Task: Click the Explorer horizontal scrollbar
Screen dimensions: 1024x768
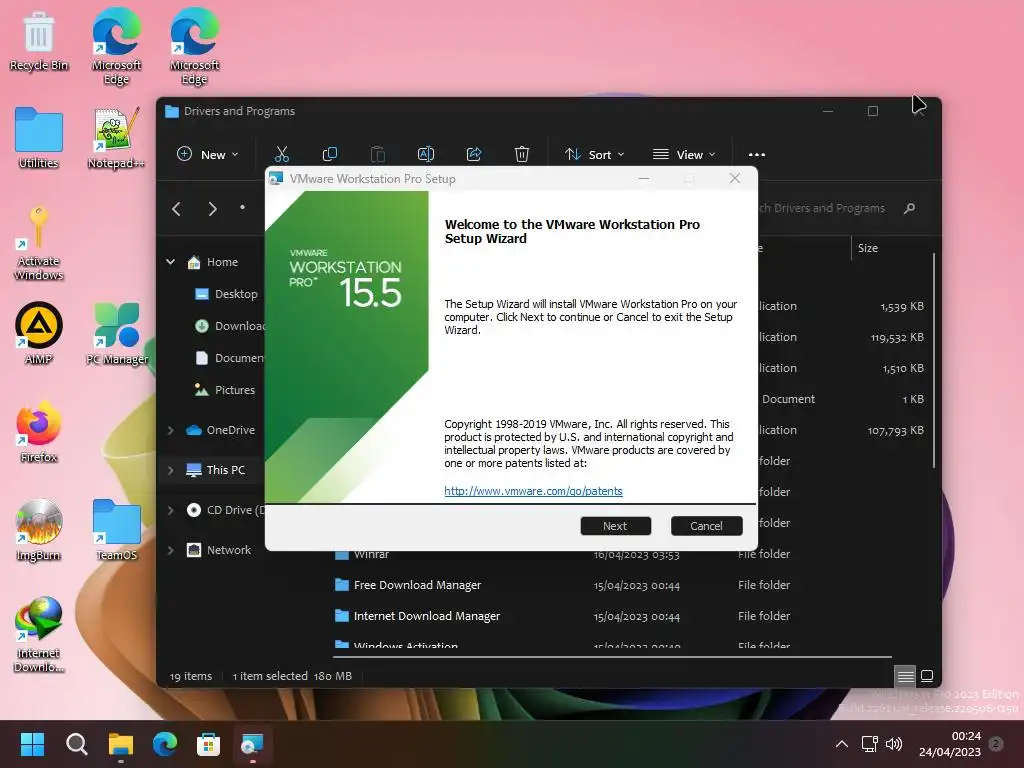Action: tap(612, 656)
